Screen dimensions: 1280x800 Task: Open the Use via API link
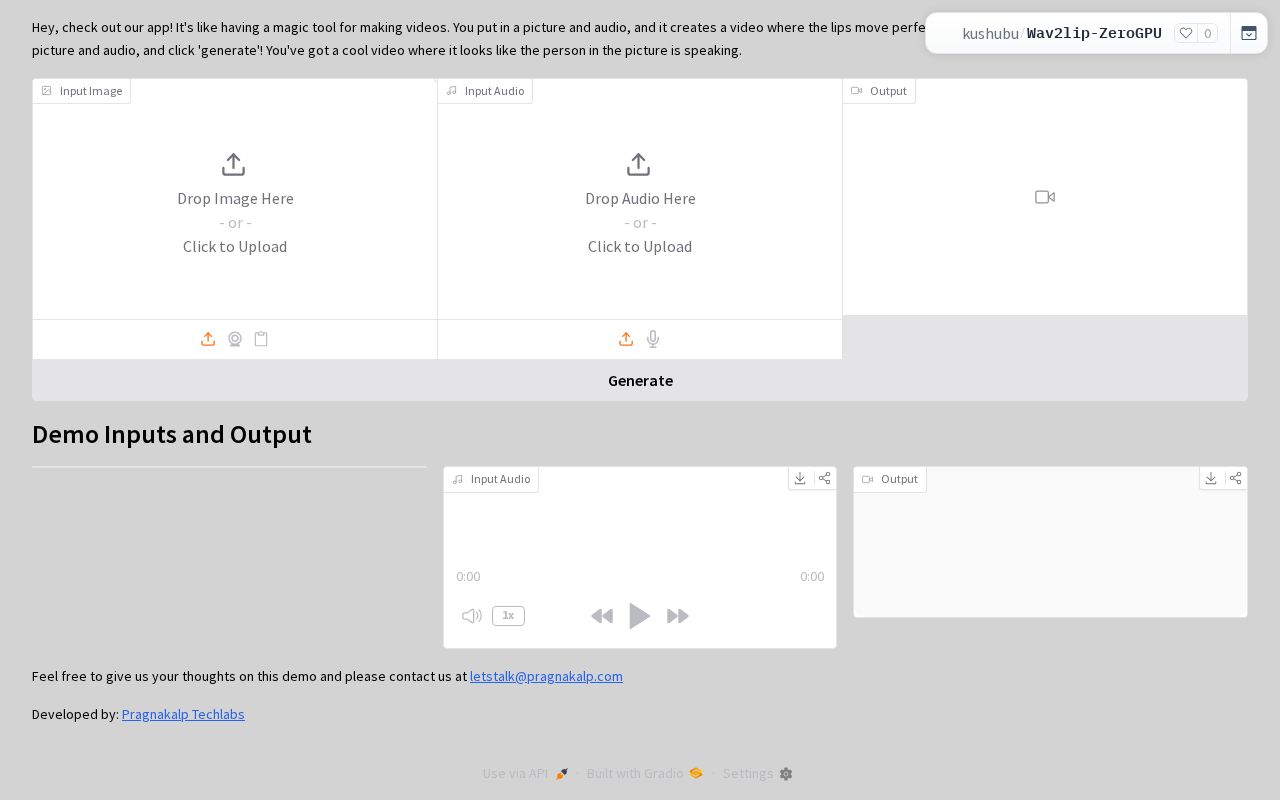[526, 773]
